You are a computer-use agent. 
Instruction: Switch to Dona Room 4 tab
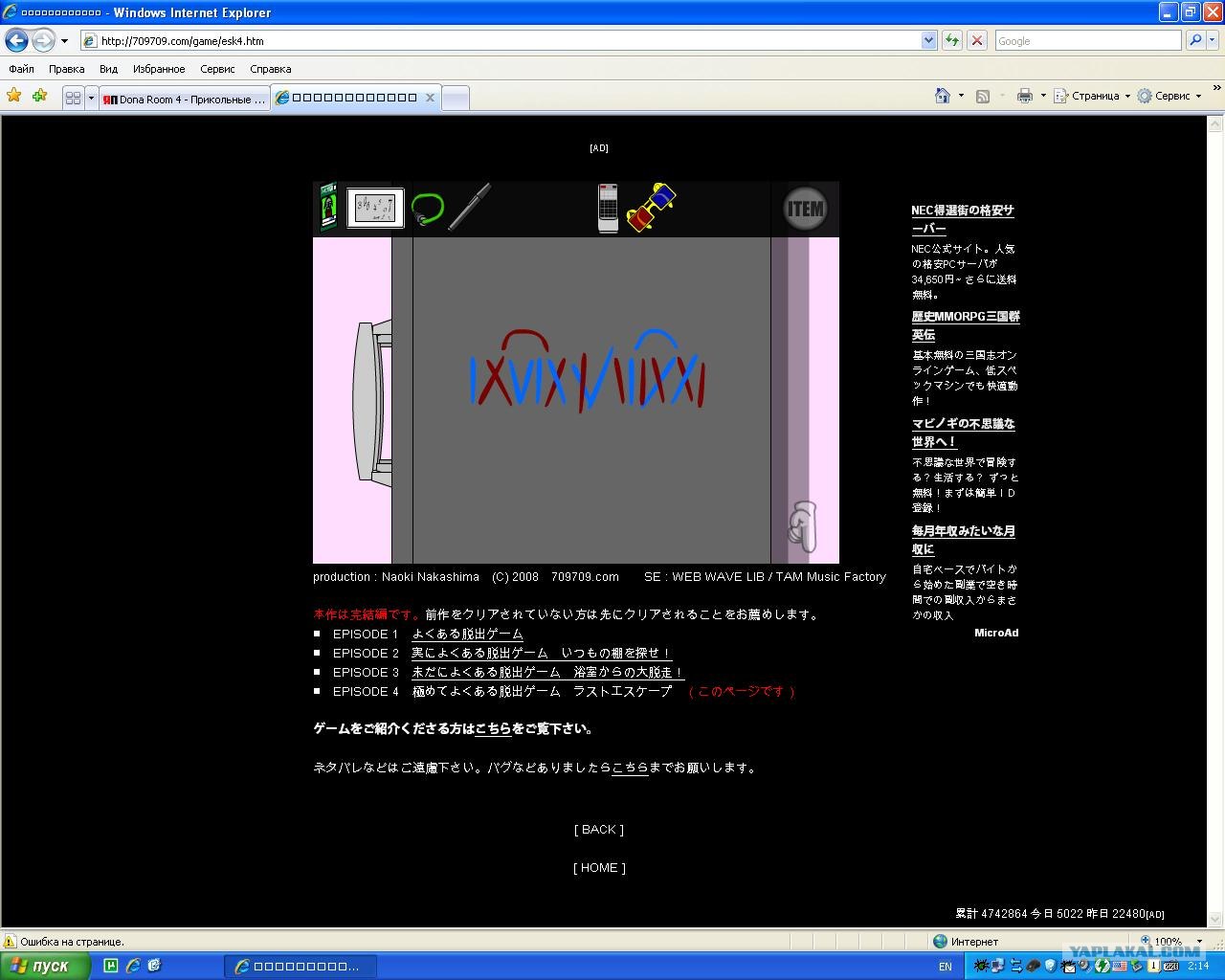(185, 99)
